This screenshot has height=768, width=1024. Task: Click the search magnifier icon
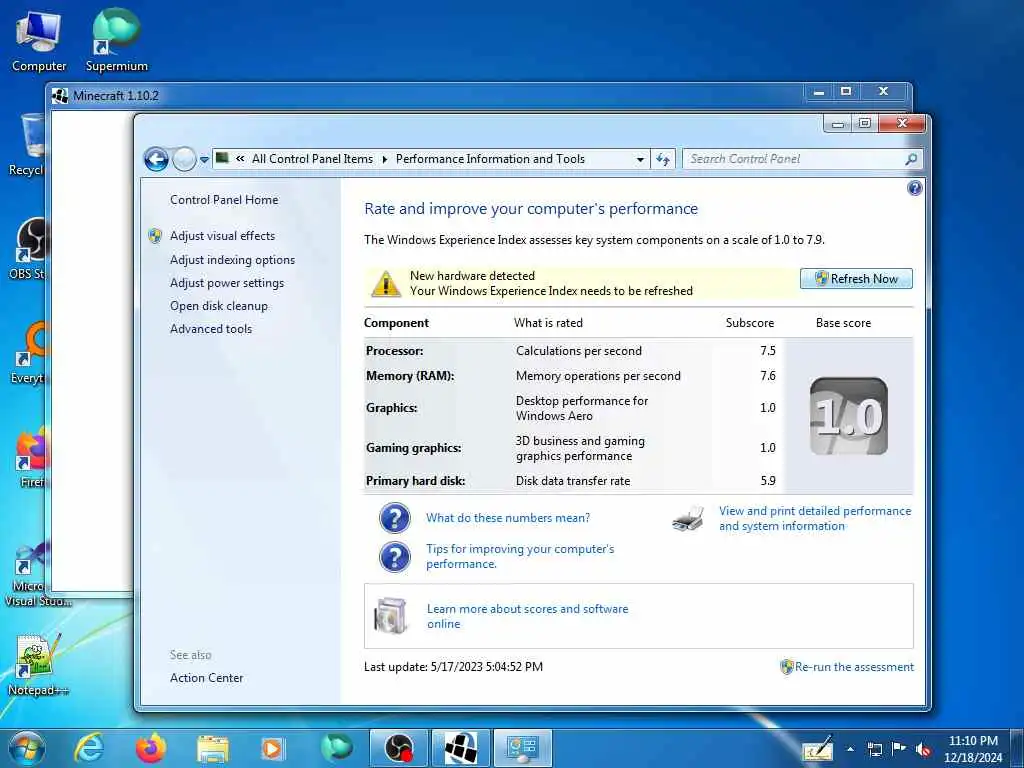coord(911,159)
